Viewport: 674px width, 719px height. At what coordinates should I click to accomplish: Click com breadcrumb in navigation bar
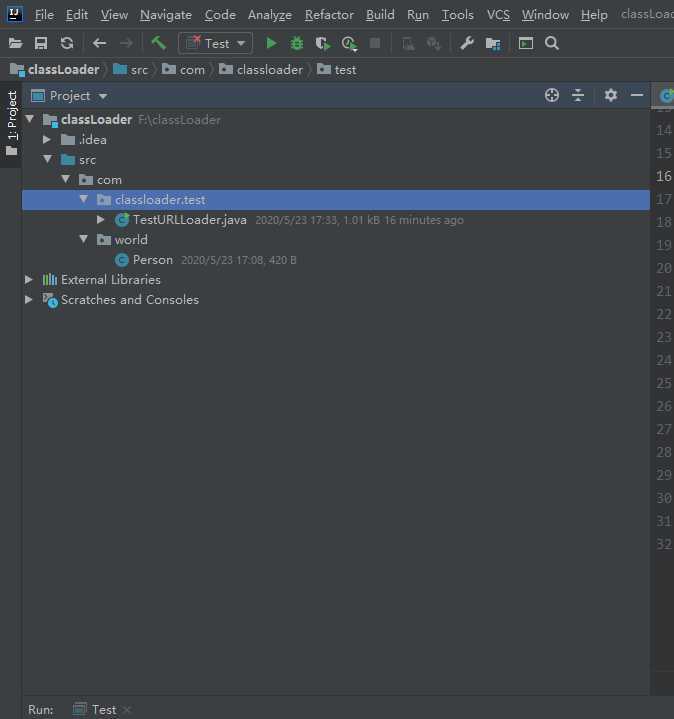(x=183, y=70)
